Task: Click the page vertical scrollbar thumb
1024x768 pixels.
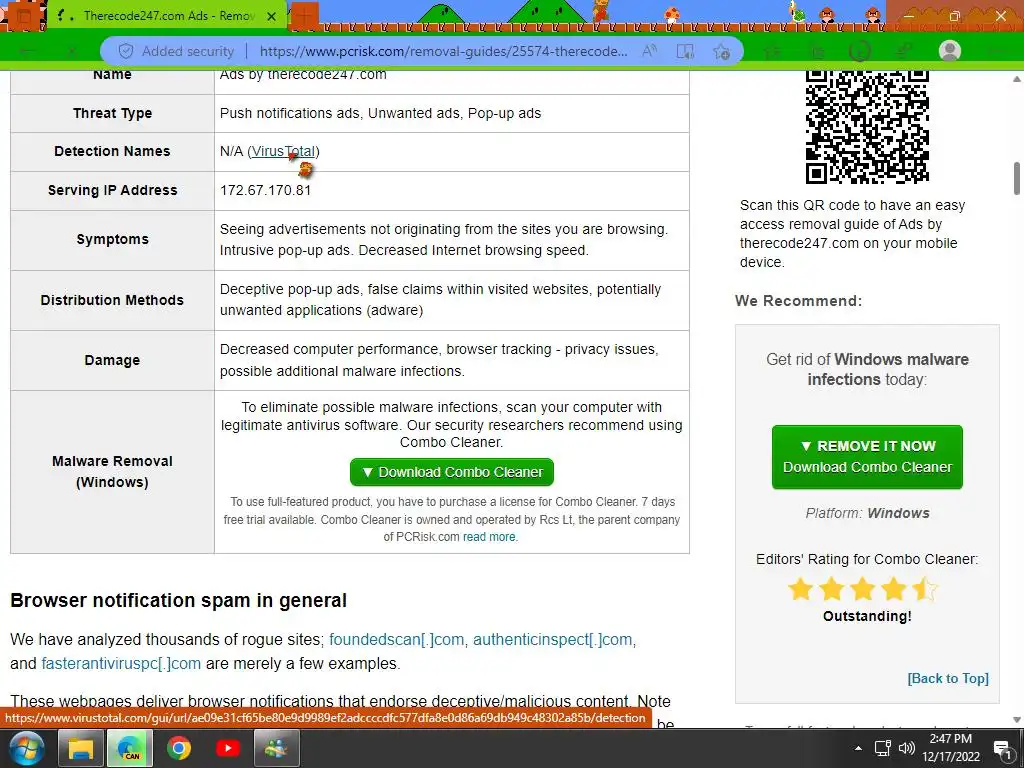Action: [1017, 178]
